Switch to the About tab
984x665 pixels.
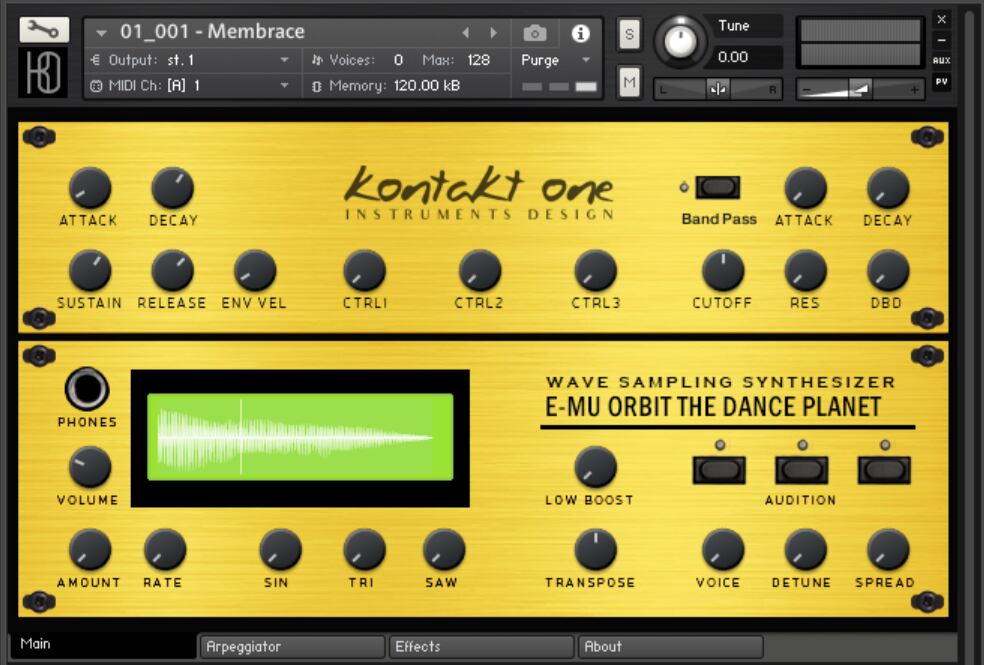671,647
